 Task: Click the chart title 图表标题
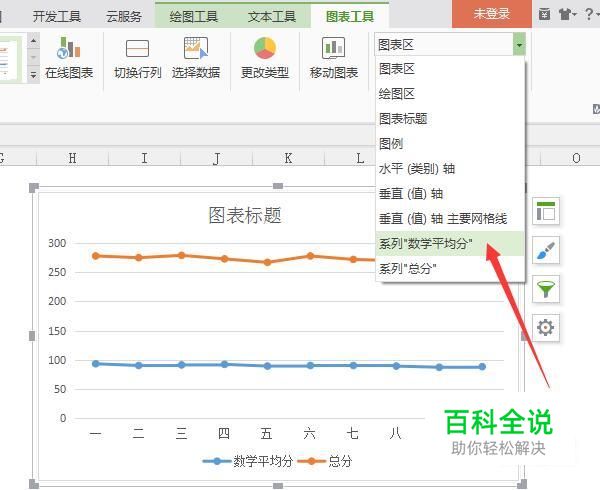pos(245,215)
